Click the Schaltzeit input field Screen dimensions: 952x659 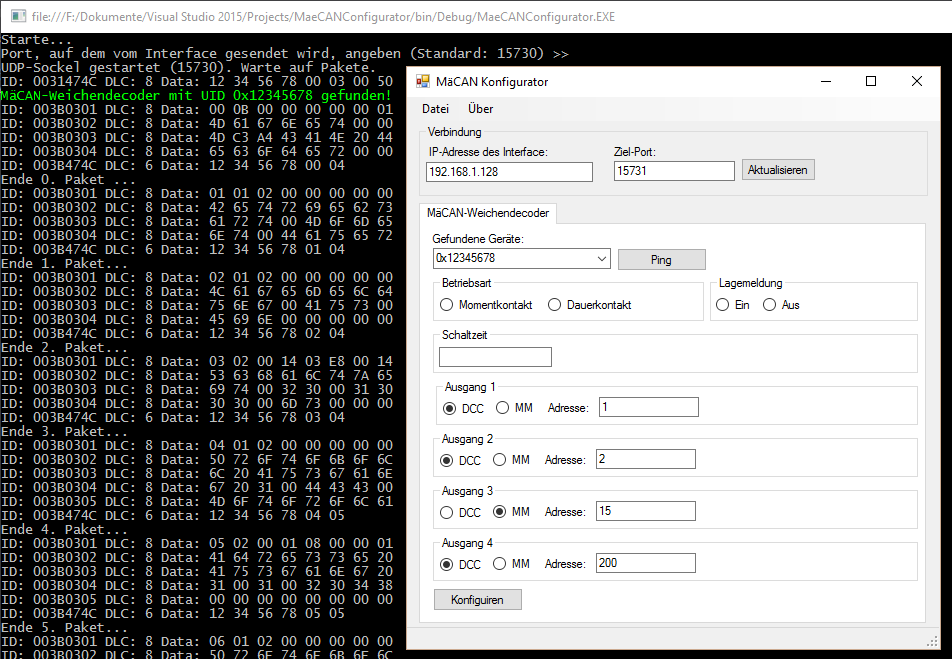(x=495, y=357)
